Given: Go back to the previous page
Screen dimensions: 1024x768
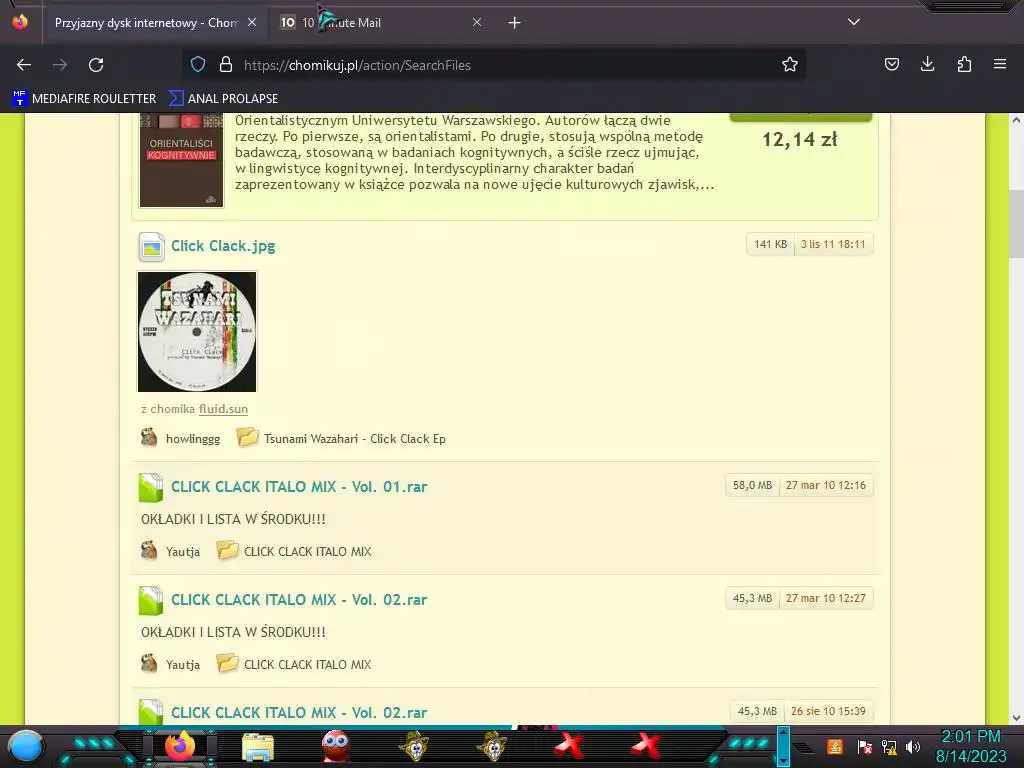Looking at the screenshot, I should tap(24, 65).
